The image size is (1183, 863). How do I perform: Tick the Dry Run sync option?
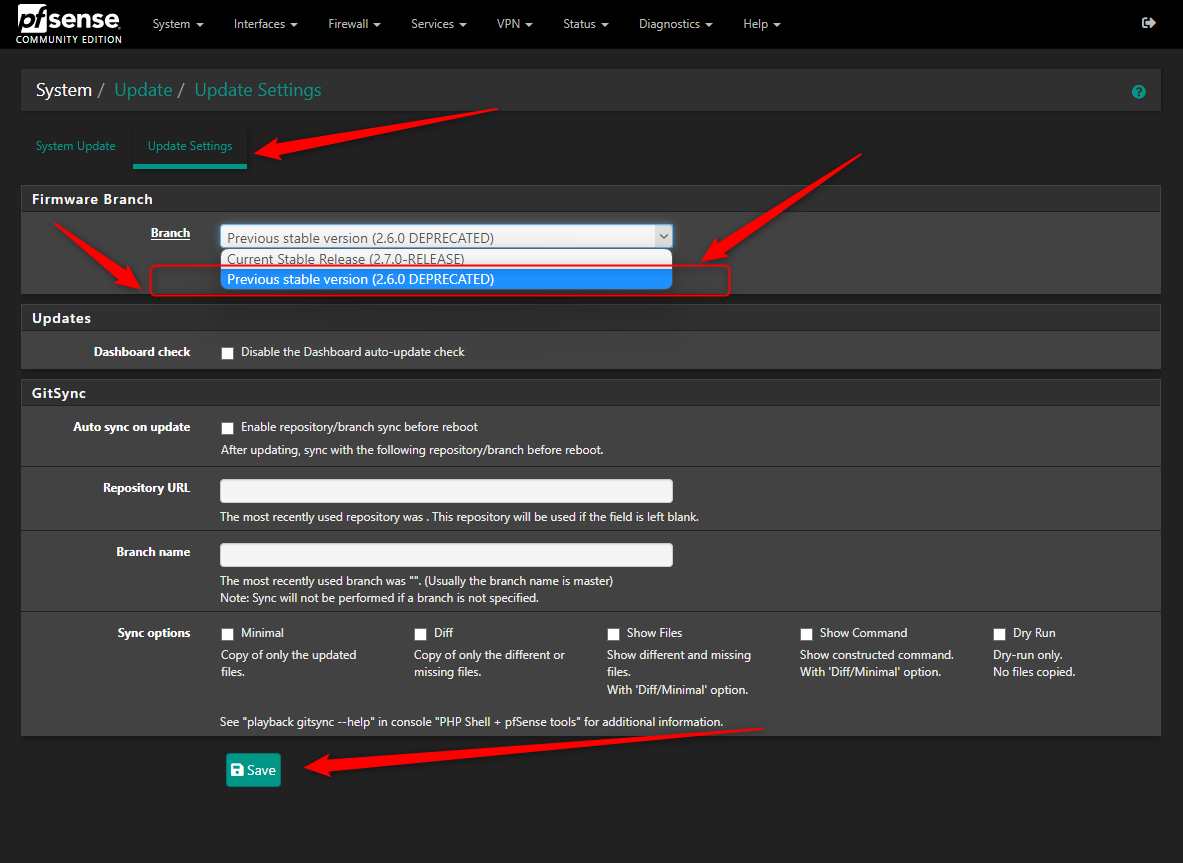pyautogui.click(x=1000, y=634)
